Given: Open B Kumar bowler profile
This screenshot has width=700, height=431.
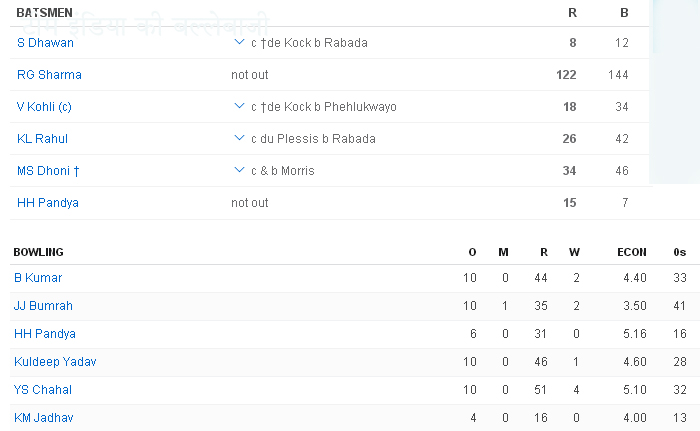Looking at the screenshot, I should (x=38, y=277).
